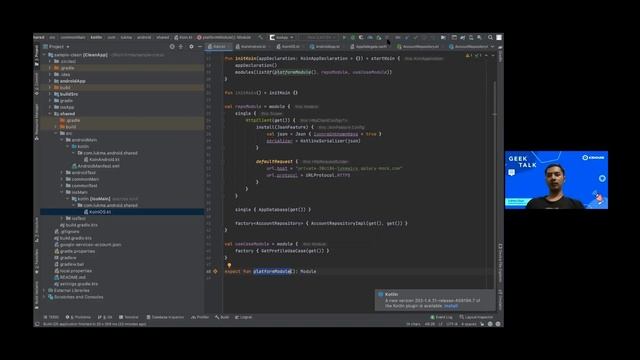Image resolution: width=640 pixels, height=360 pixels.
Task: Select .gitignore in the Project tree
Action: pos(68,231)
